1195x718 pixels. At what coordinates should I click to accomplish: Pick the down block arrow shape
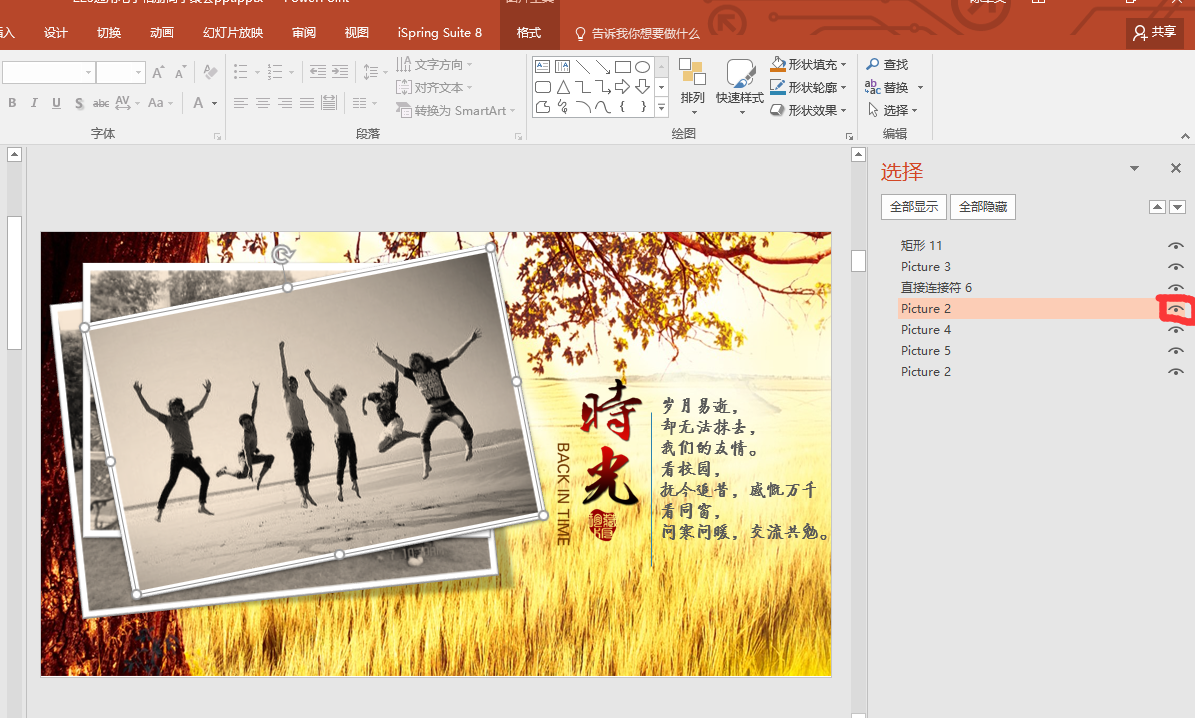click(x=642, y=87)
